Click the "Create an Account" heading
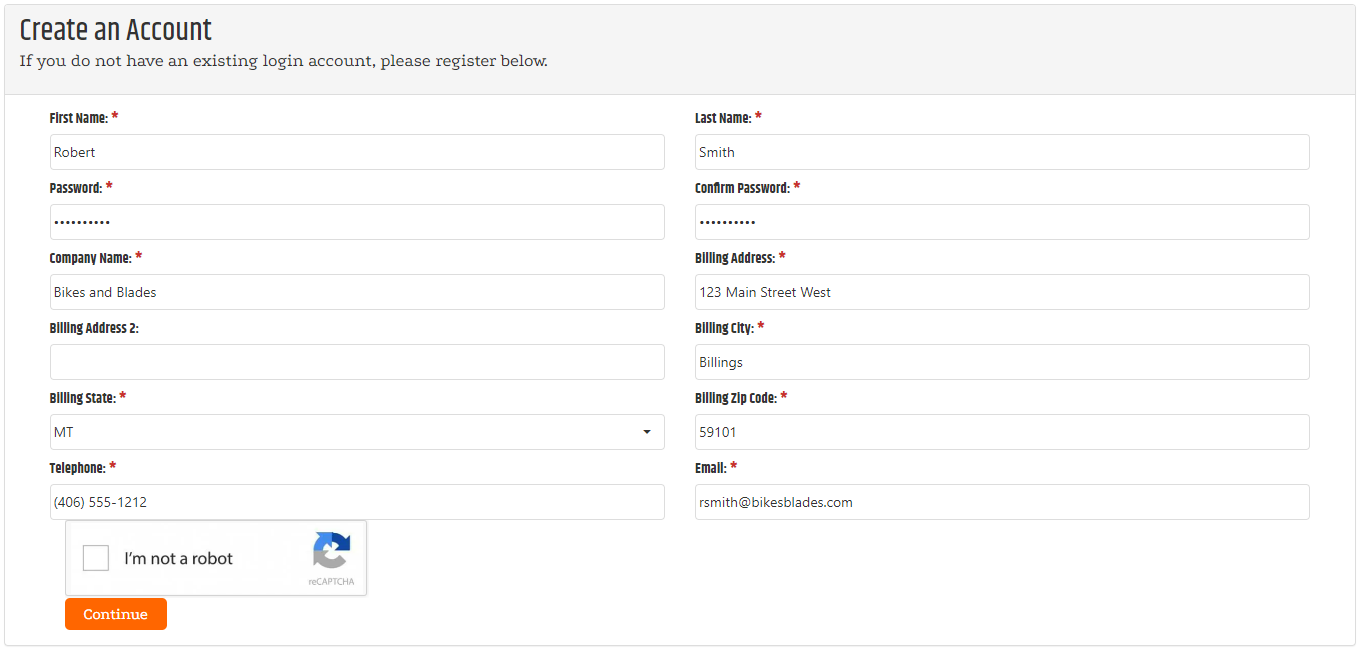 tap(116, 30)
